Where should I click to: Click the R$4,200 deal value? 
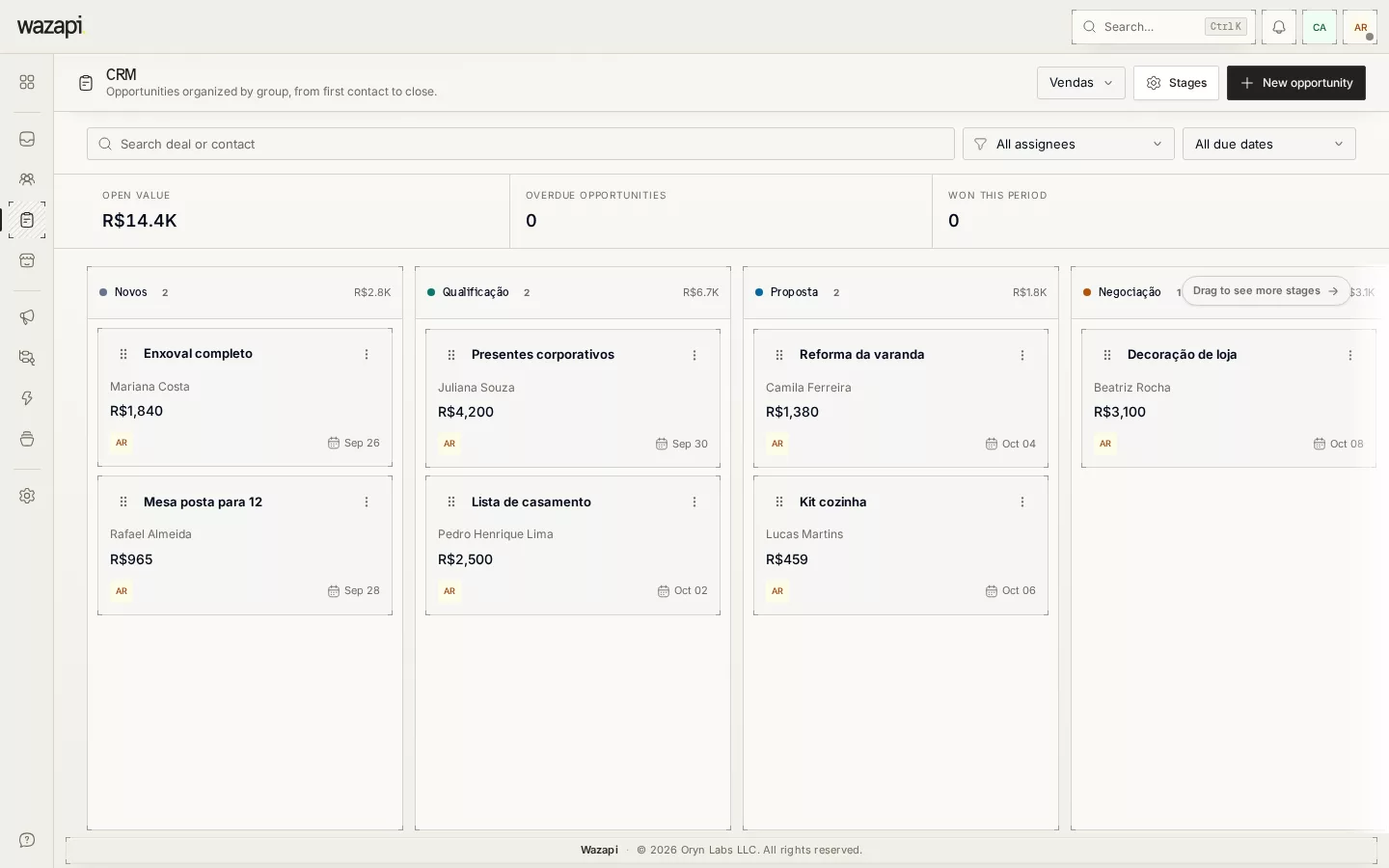click(x=466, y=412)
